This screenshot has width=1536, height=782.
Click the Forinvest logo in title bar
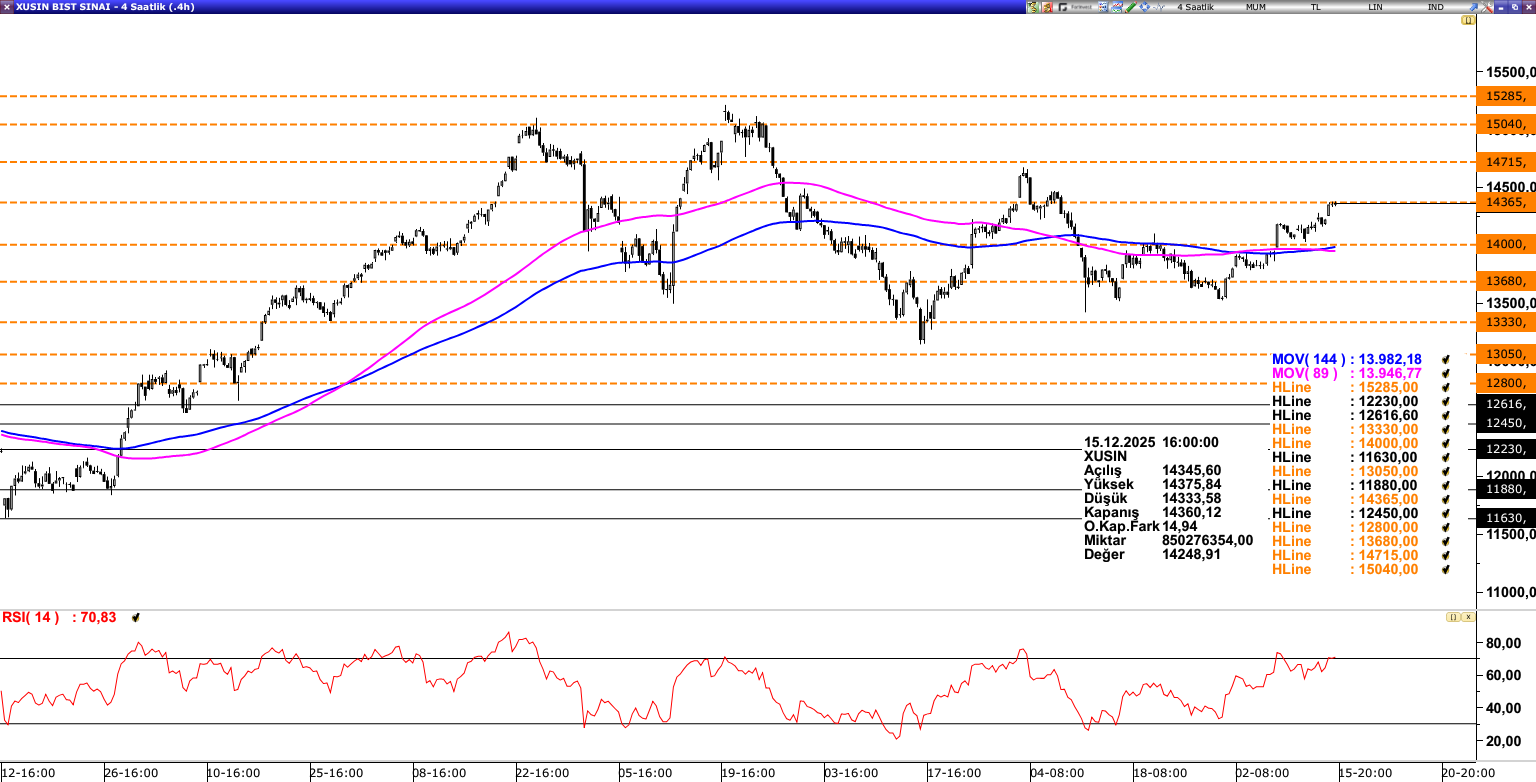coord(1076,7)
